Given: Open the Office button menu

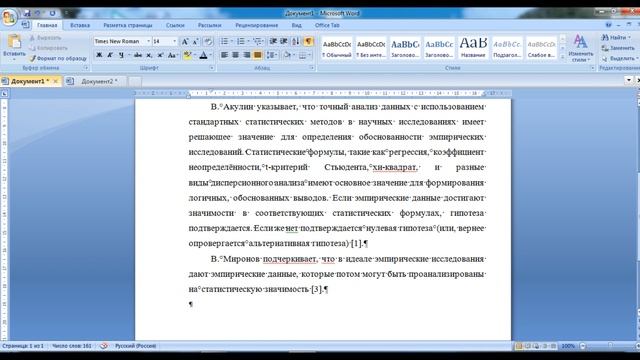Looking at the screenshot, I should click(x=9, y=17).
